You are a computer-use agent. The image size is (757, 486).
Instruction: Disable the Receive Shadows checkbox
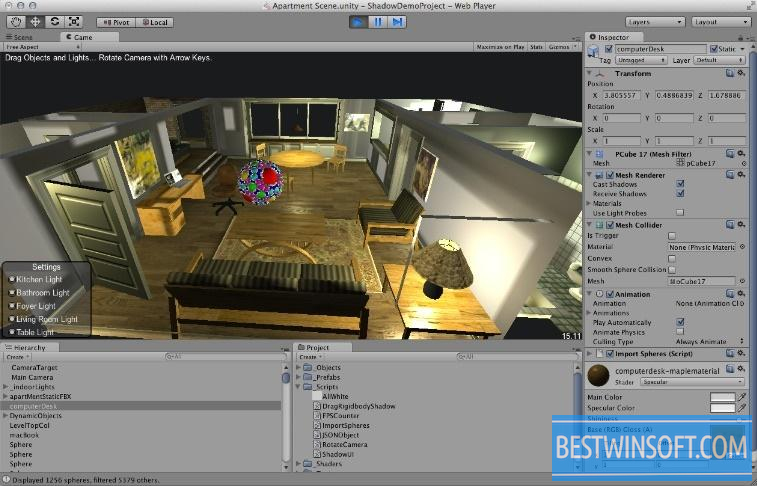pos(680,194)
